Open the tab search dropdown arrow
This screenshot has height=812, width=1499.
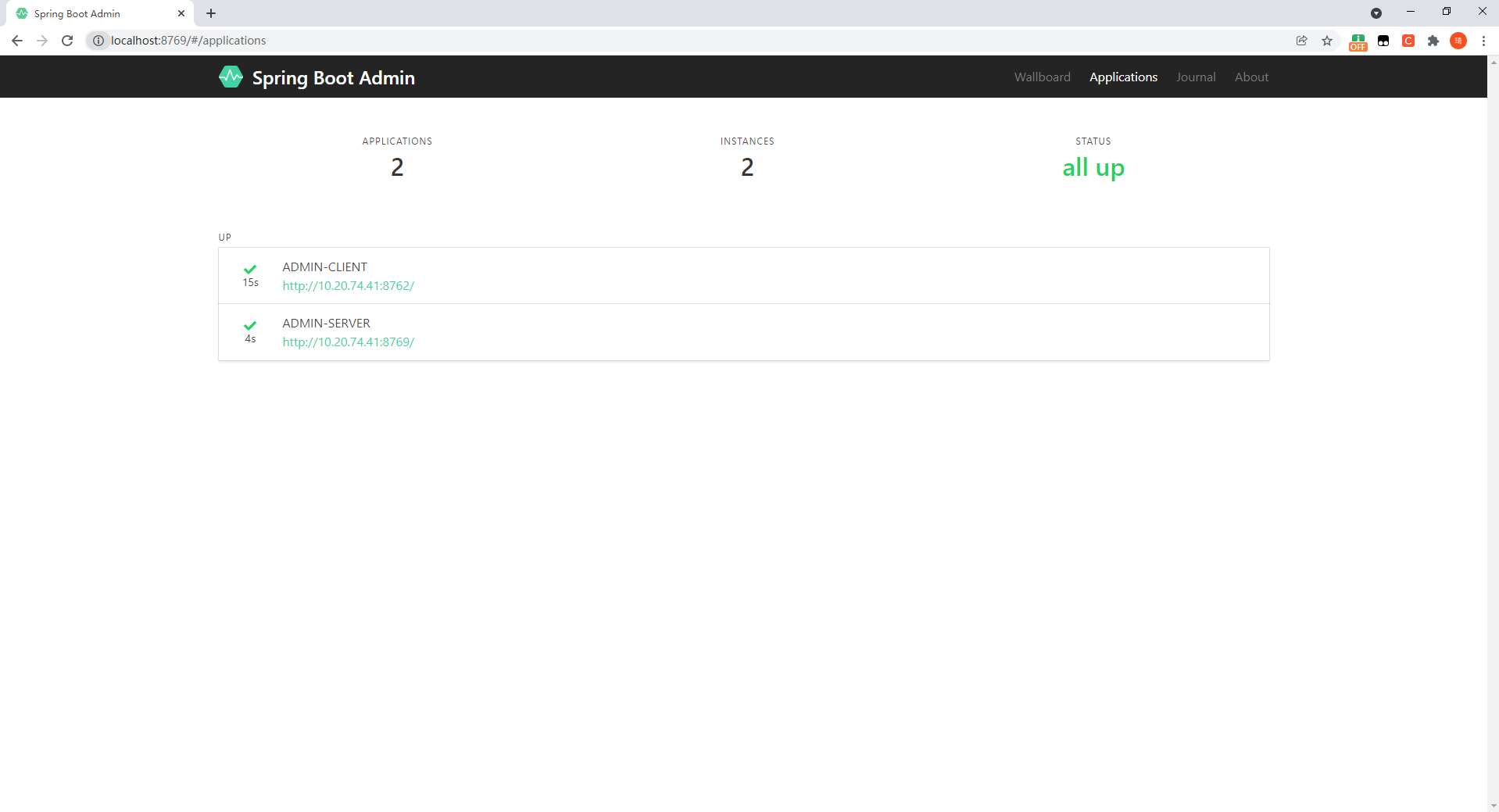[1376, 13]
